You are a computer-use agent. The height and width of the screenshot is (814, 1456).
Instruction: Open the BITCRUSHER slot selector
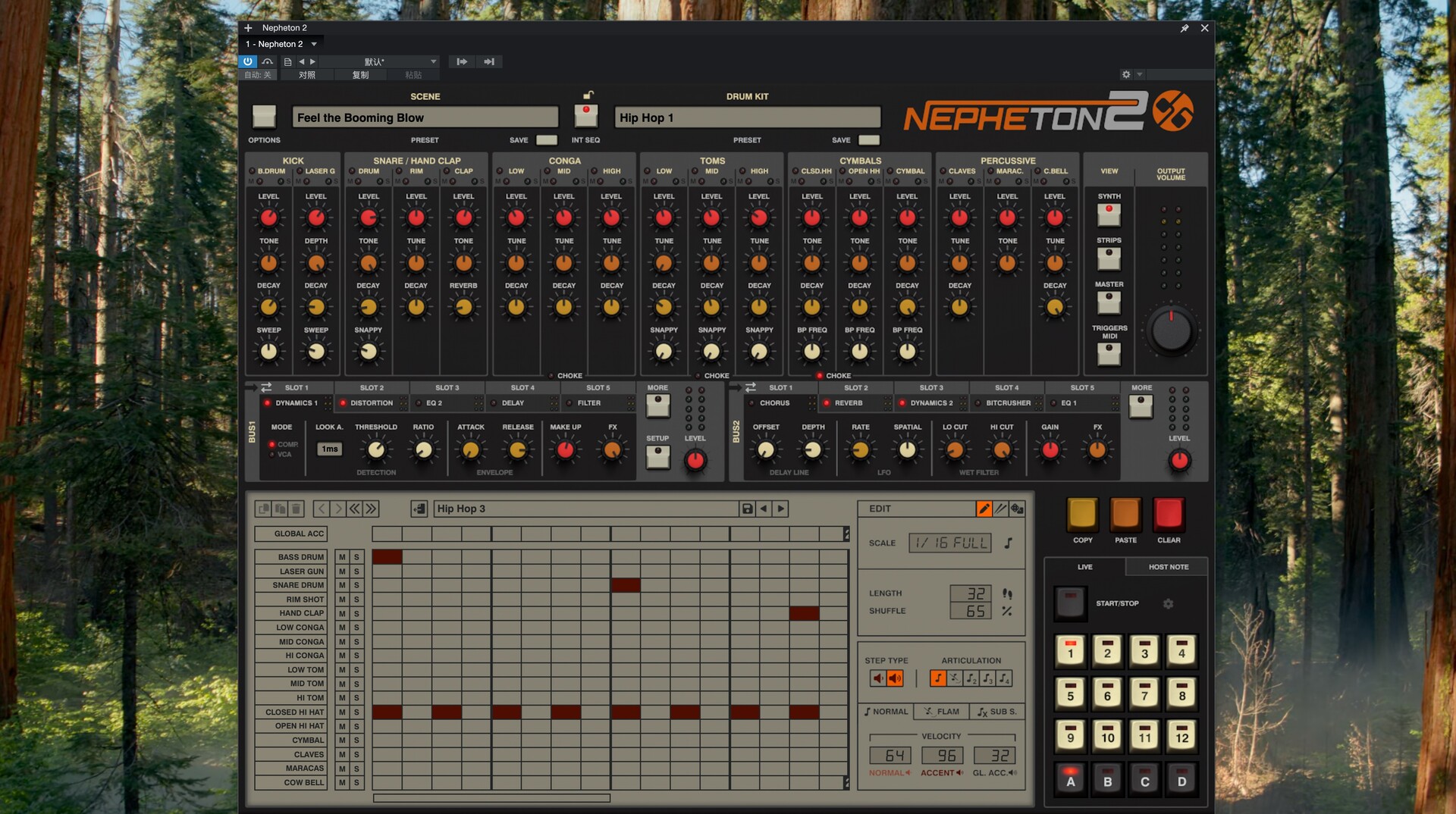[x=1007, y=403]
